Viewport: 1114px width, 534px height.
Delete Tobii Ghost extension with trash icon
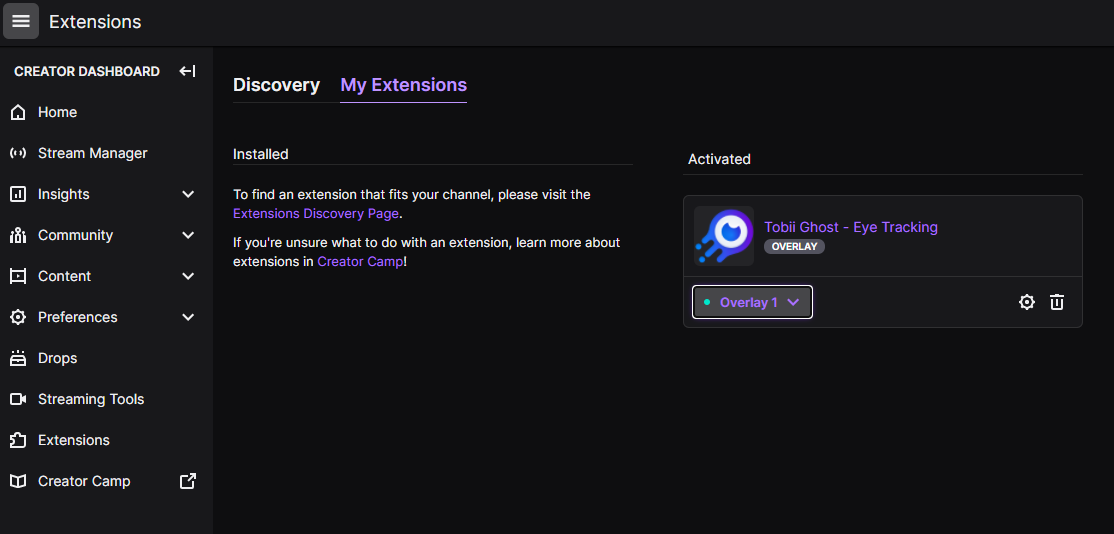(1057, 302)
